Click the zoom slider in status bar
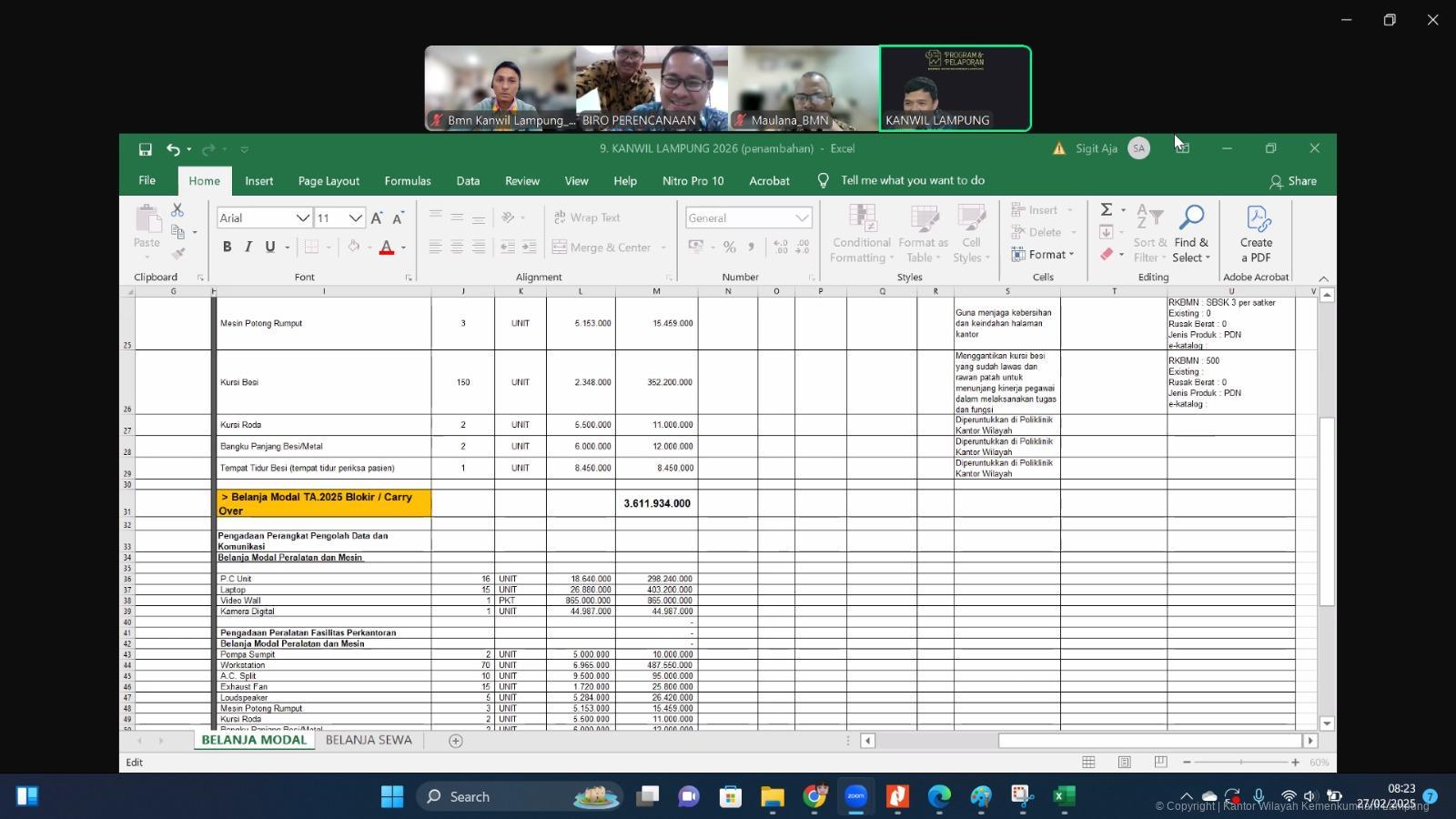Viewport: 1456px width, 819px height. coord(1240,762)
